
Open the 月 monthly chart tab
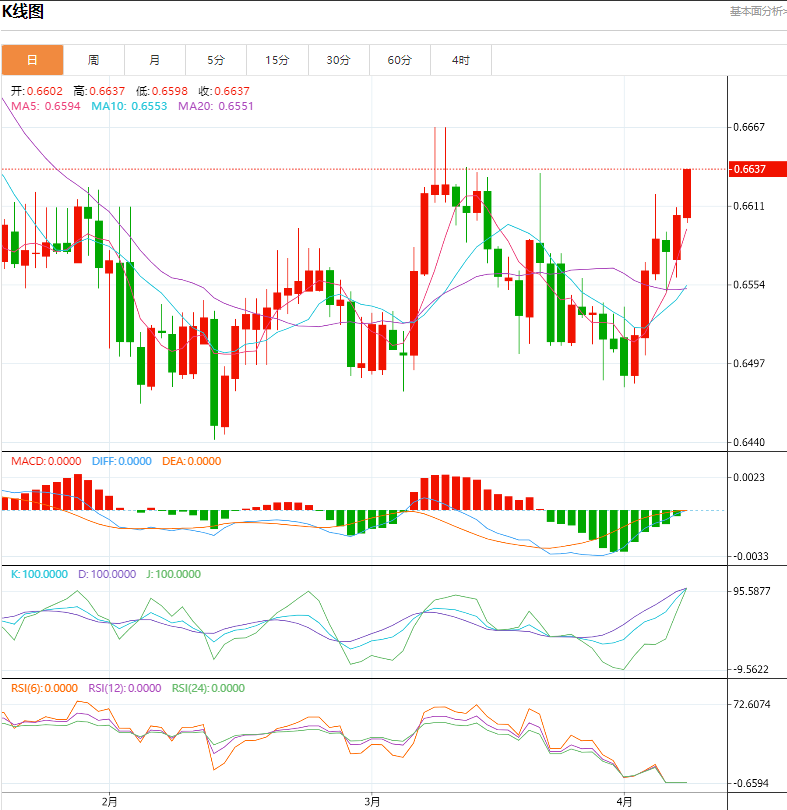(154, 60)
